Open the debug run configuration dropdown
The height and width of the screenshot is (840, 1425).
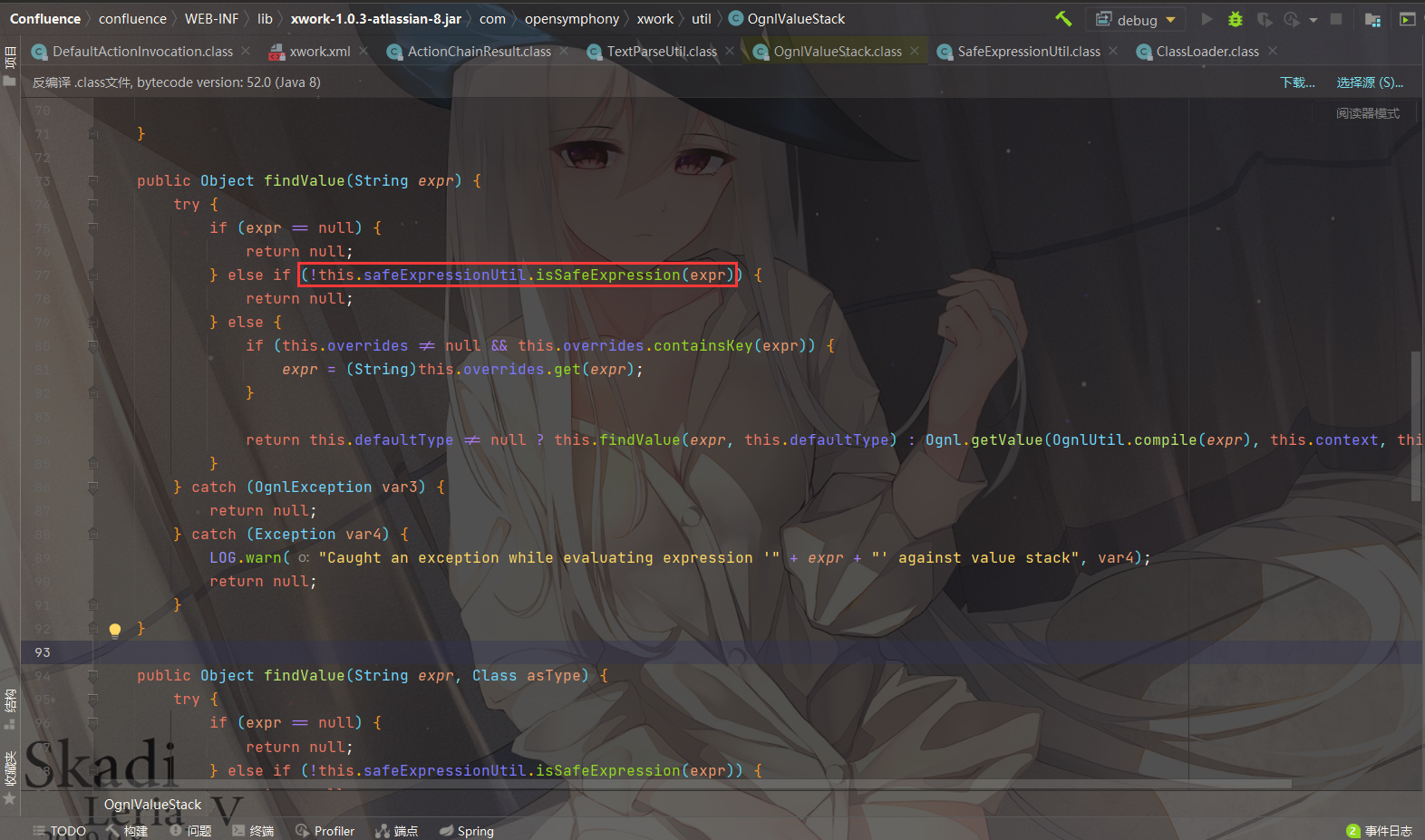coord(1136,19)
